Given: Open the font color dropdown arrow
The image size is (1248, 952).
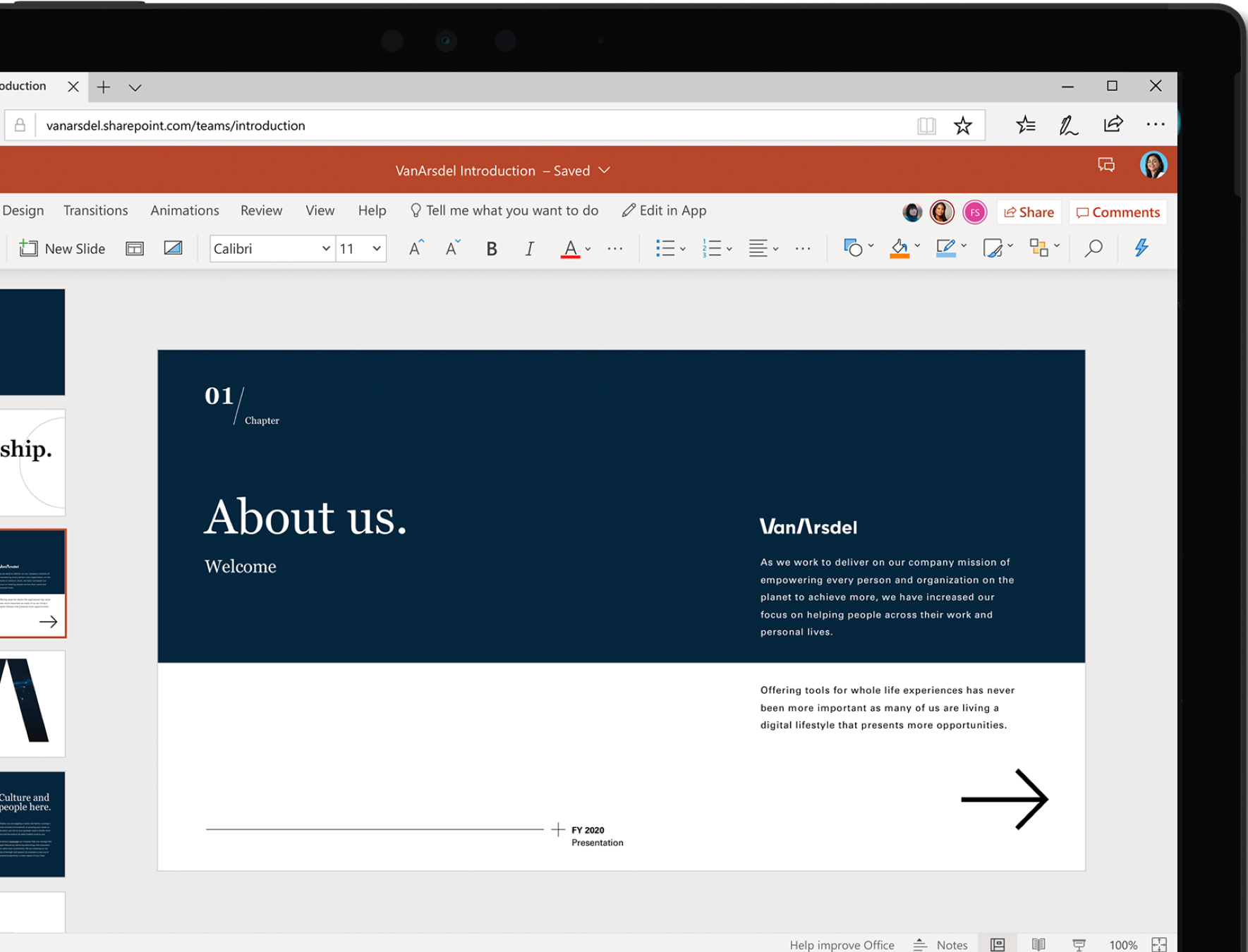Looking at the screenshot, I should coord(586,248).
